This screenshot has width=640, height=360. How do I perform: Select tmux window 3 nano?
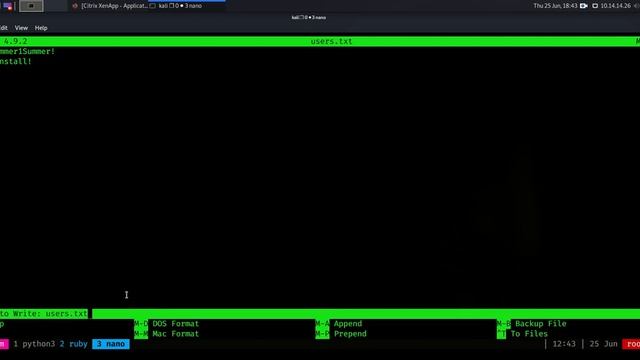[111, 344]
